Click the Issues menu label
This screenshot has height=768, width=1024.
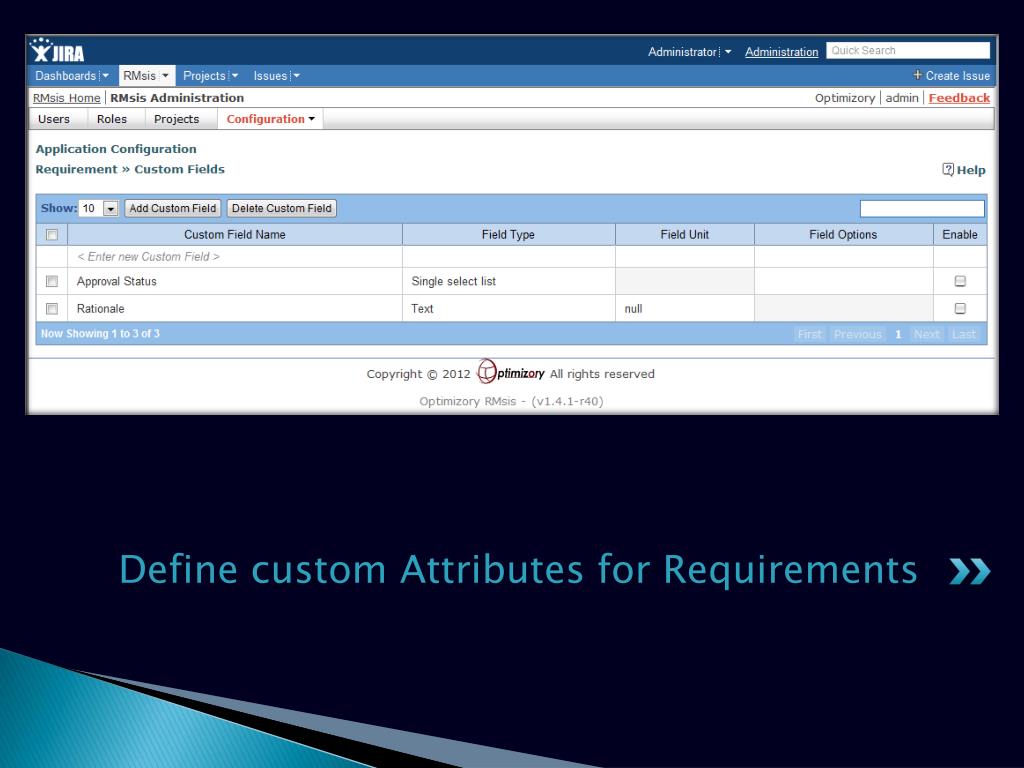(270, 76)
